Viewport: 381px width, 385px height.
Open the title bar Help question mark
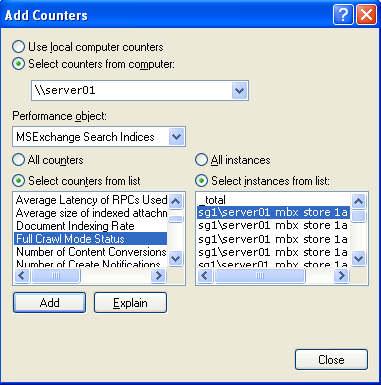pos(343,15)
